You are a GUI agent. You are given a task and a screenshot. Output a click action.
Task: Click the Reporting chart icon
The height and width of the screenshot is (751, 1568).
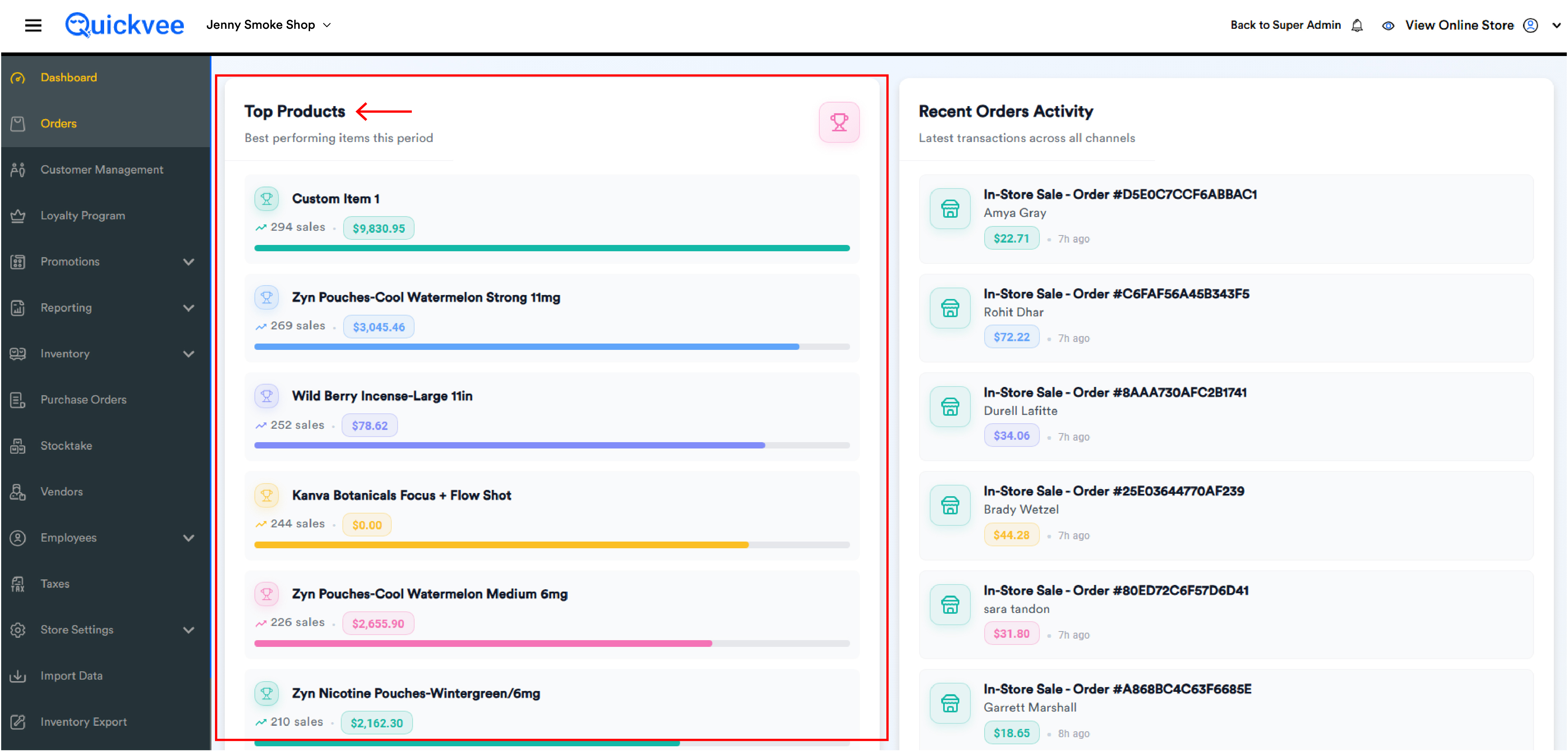18,308
